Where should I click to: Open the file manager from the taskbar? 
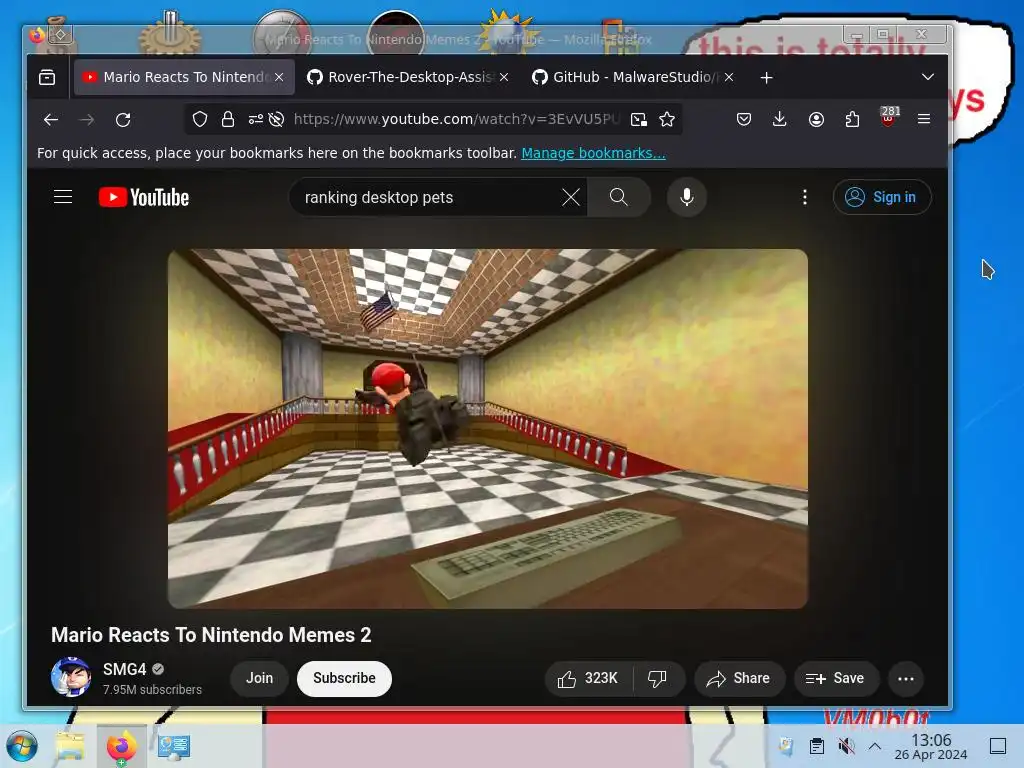coord(70,746)
